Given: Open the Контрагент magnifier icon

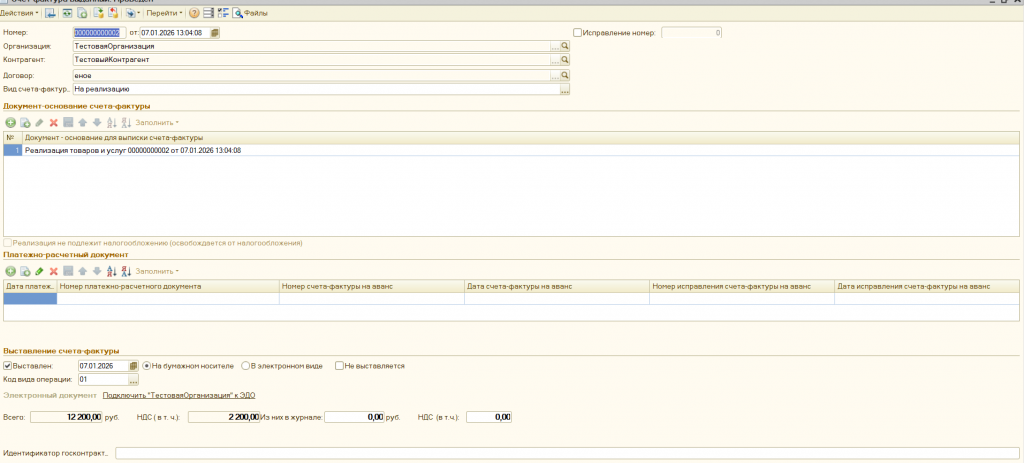Looking at the screenshot, I should 566,60.
